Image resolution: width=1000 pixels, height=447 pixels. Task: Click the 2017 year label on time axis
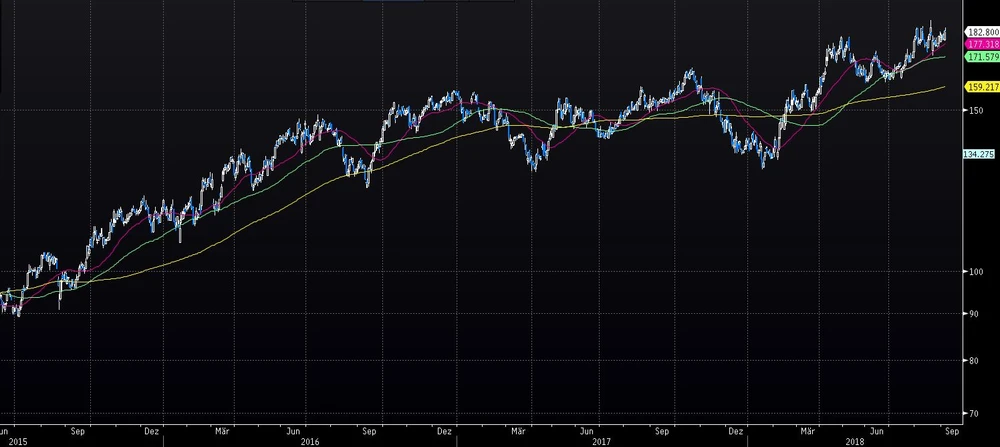pos(602,440)
